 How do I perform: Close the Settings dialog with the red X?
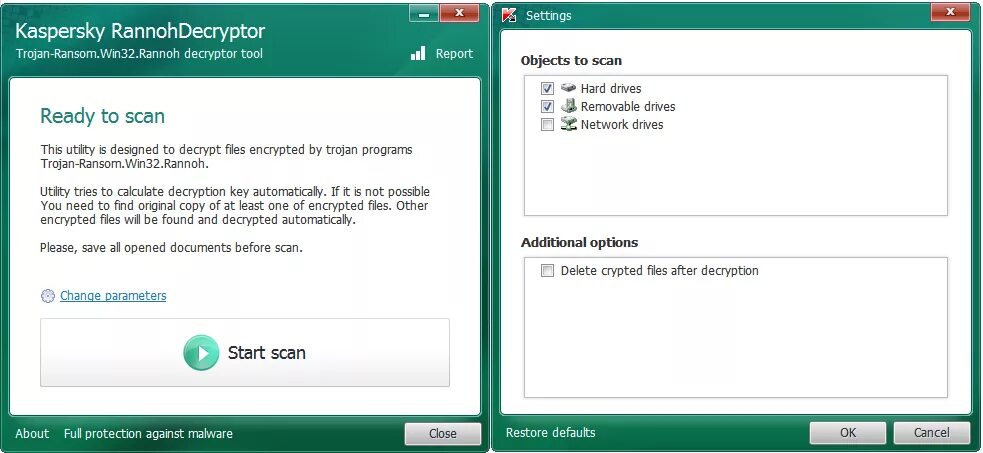coord(950,13)
